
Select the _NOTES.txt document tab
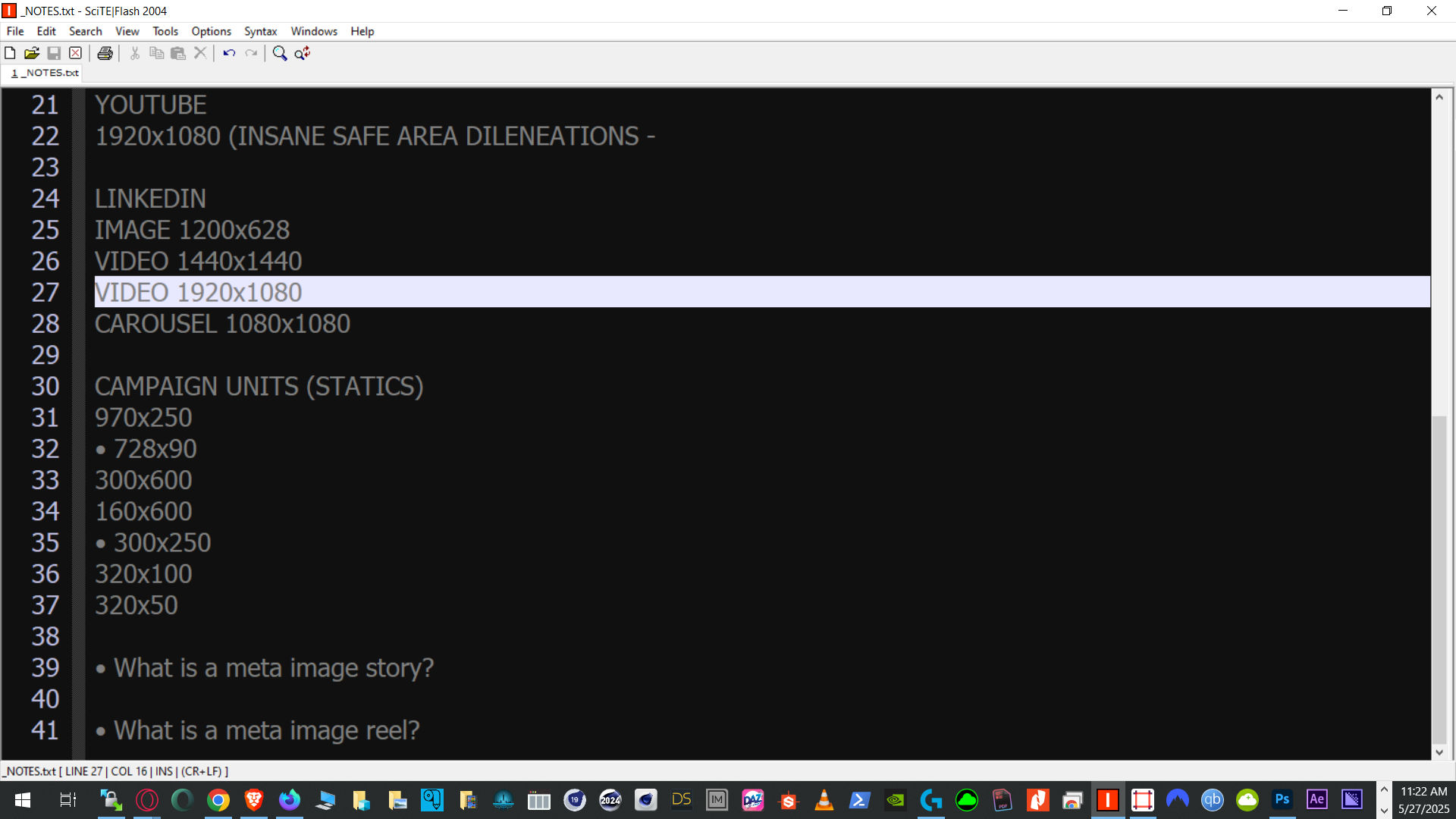44,73
